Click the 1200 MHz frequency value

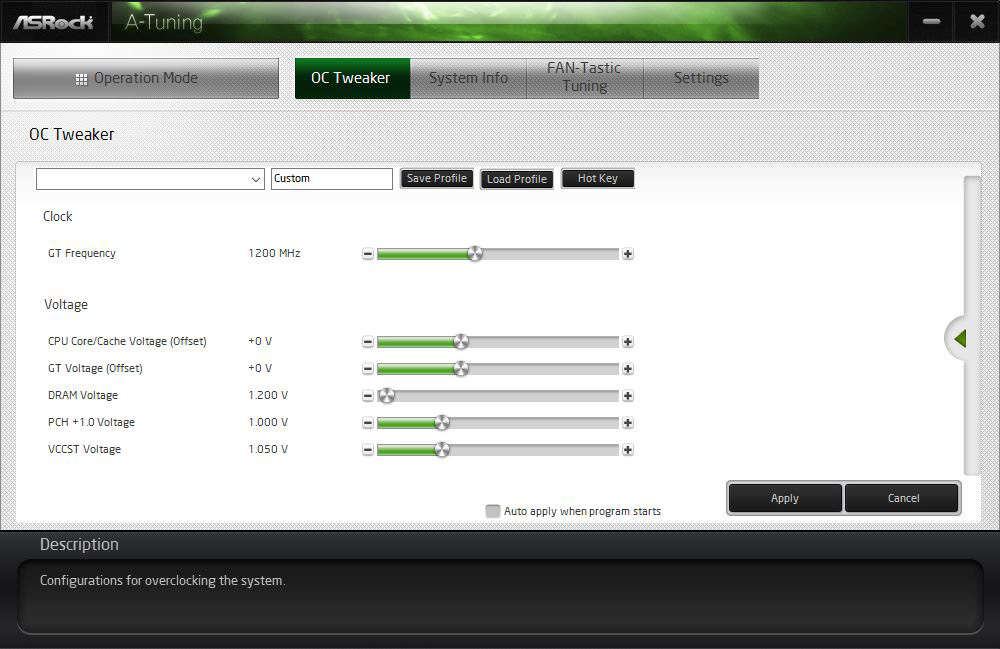coord(274,253)
